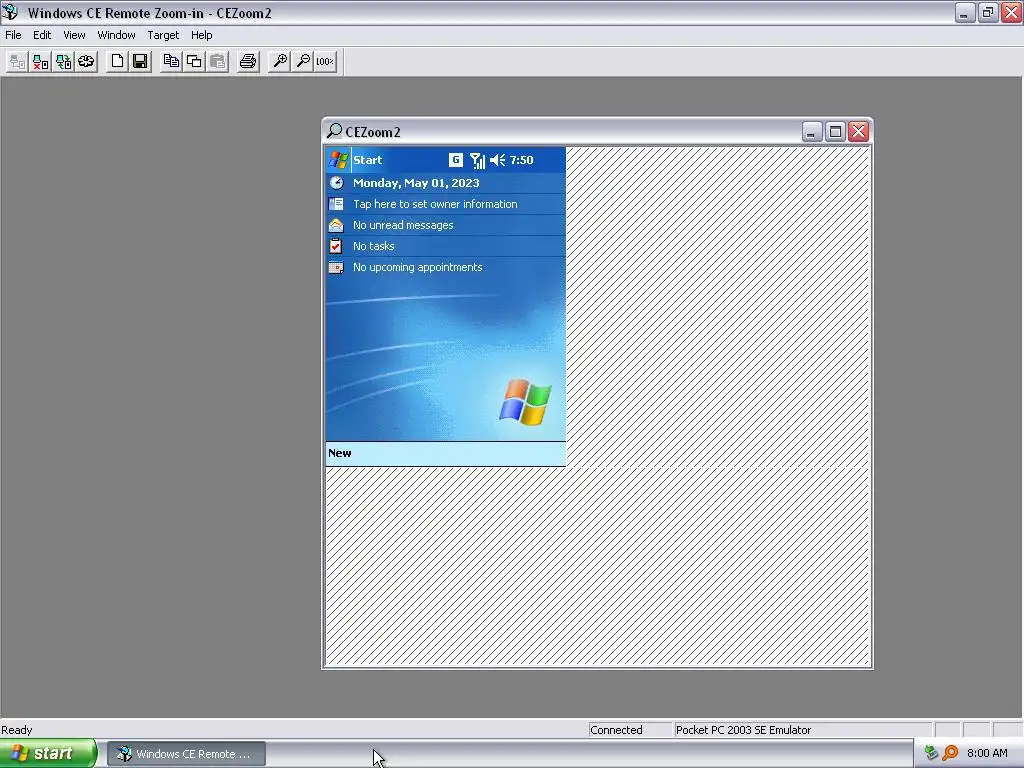
Task: Open No upcoming appointments entry
Action: (417, 267)
